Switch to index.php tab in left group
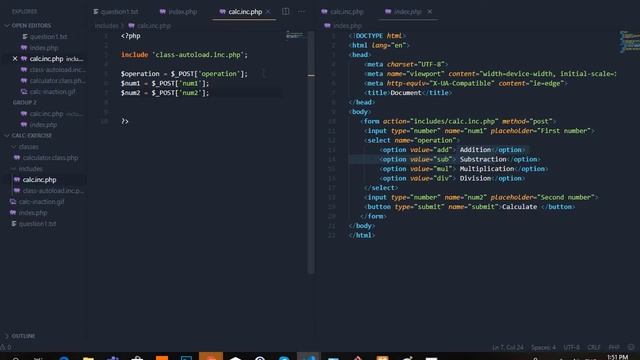Image resolution: width=640 pixels, height=360 pixels. 178,12
